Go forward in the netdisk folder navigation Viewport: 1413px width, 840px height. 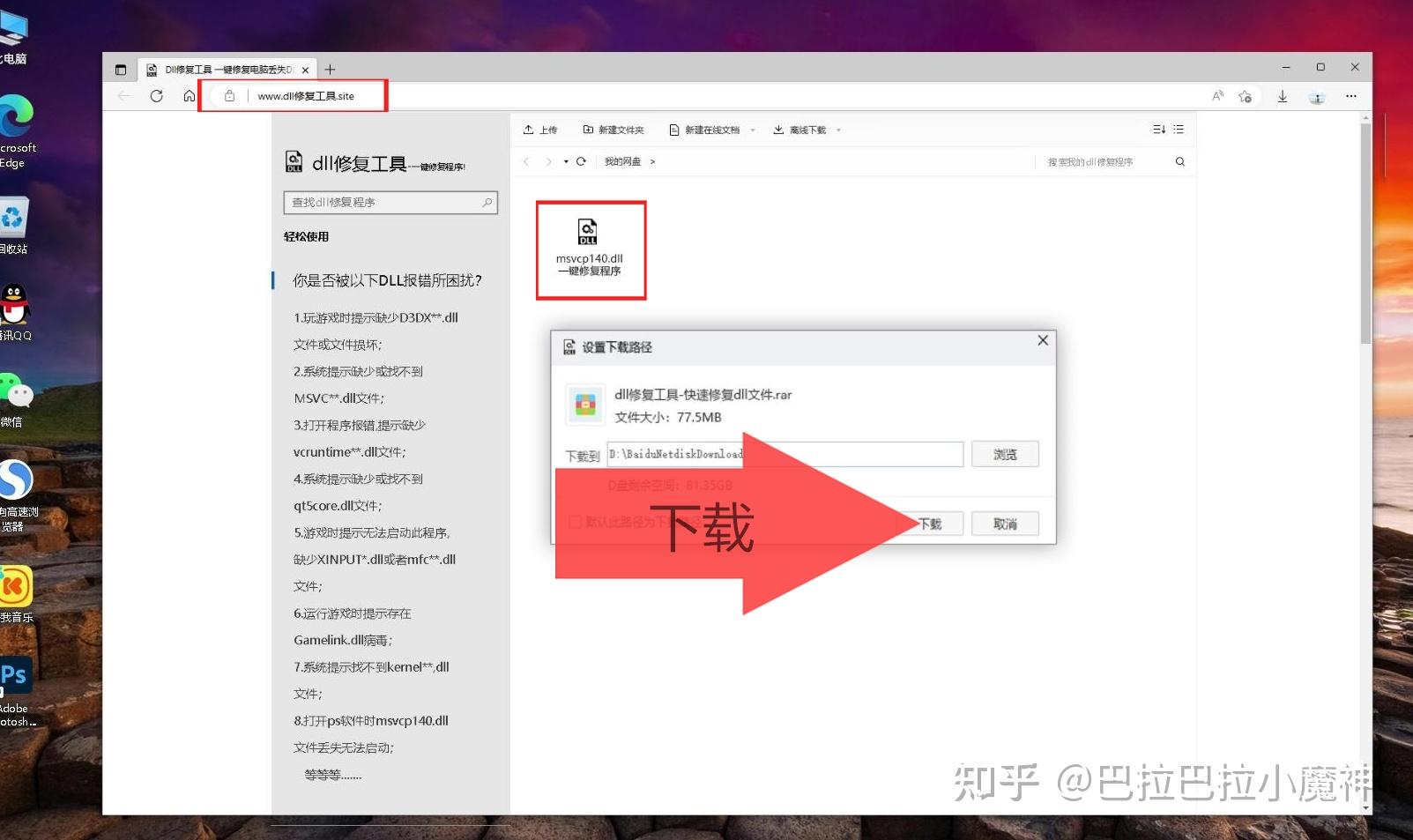point(548,161)
